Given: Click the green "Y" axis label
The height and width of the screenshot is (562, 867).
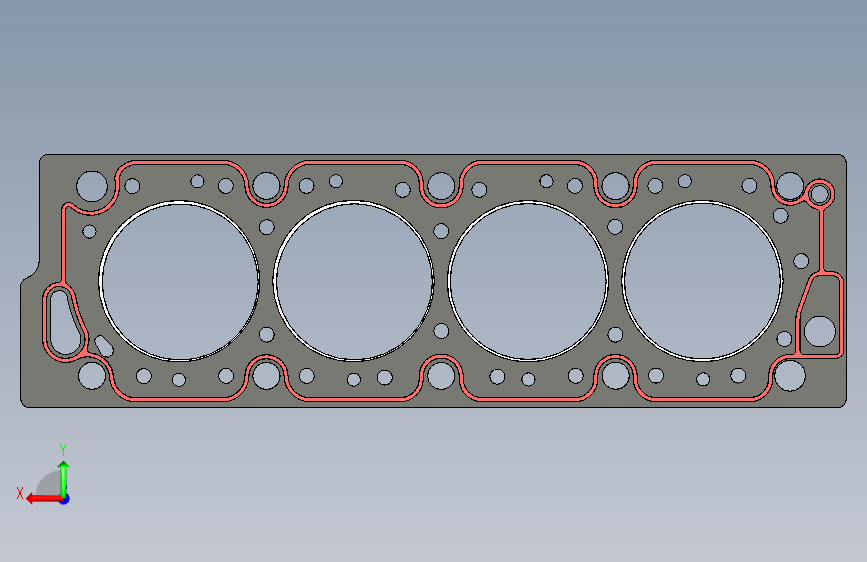Looking at the screenshot, I should [x=63, y=450].
